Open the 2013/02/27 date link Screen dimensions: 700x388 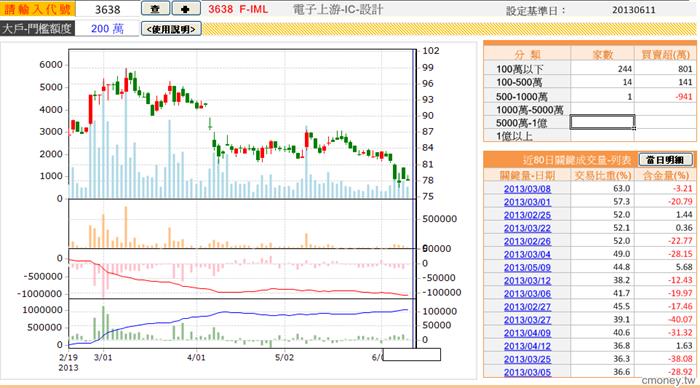pyautogui.click(x=527, y=307)
